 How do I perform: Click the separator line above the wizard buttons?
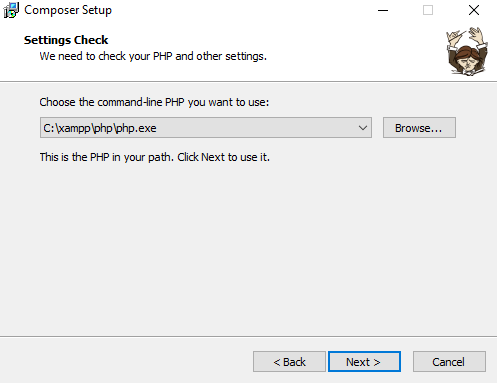[248, 336]
